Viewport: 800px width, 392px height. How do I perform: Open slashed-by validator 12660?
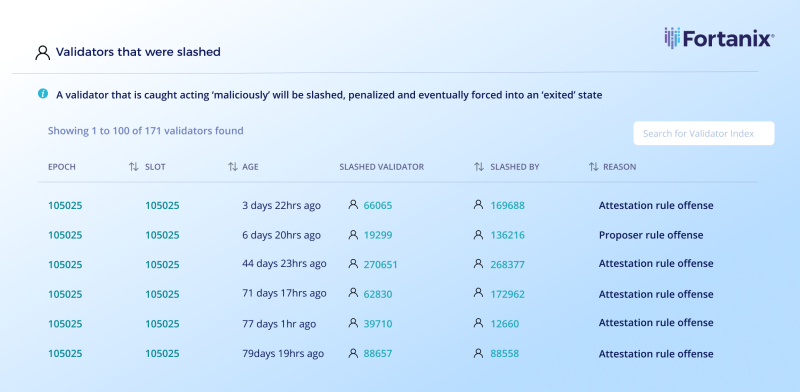coord(505,324)
